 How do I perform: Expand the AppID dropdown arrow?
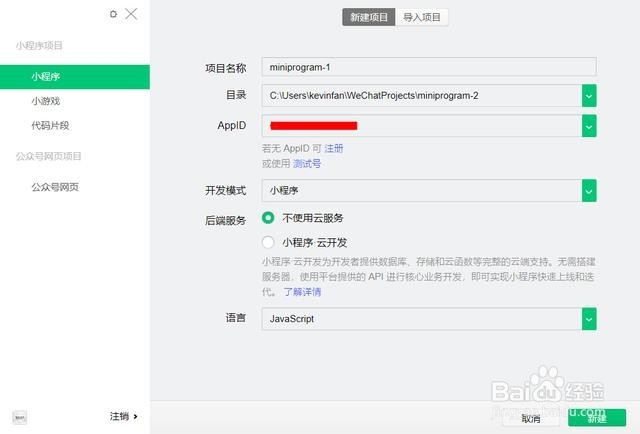click(589, 126)
